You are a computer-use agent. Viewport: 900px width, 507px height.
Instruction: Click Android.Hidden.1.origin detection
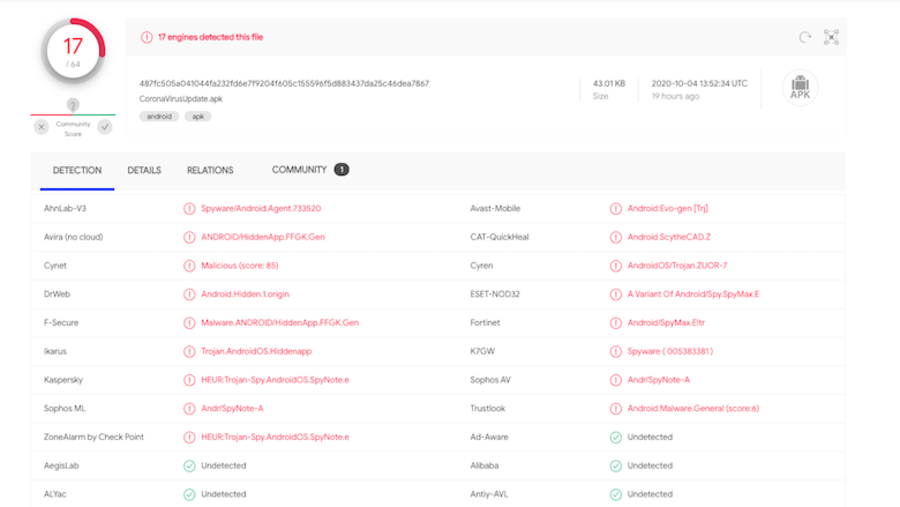pyautogui.click(x=245, y=294)
